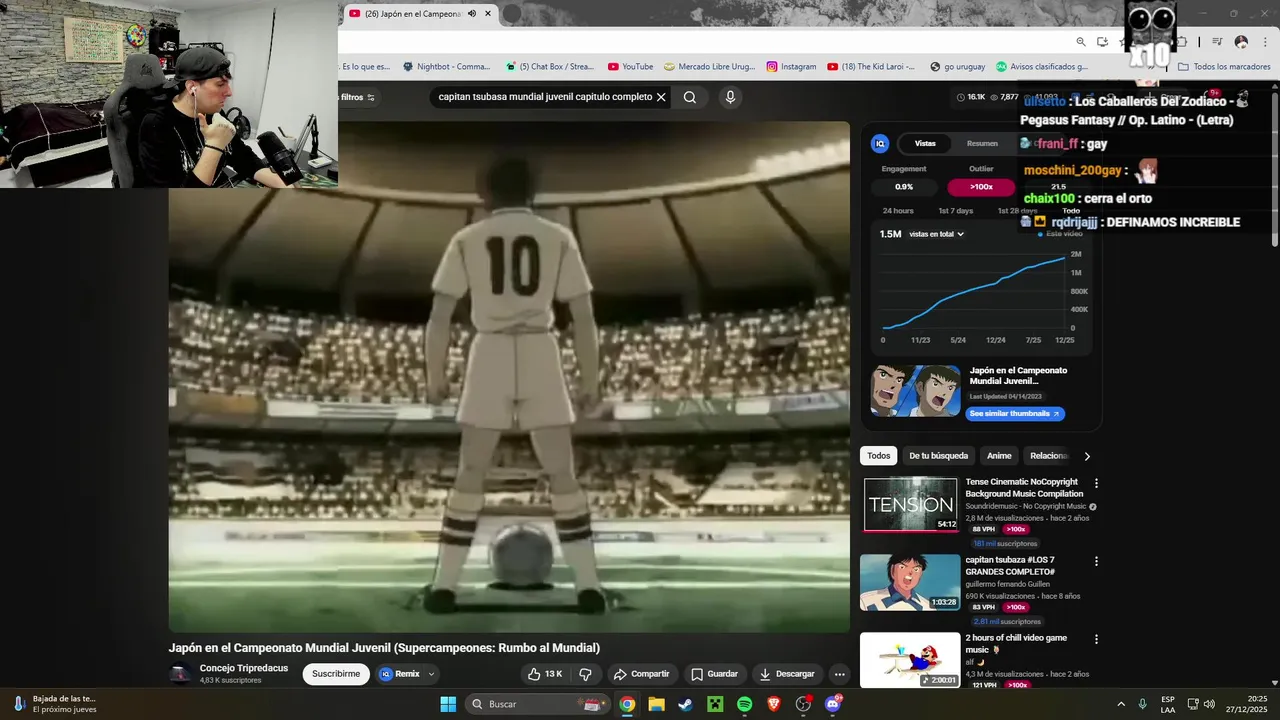
Task: Open the Instagram bookmark
Action: pyautogui.click(x=791, y=67)
